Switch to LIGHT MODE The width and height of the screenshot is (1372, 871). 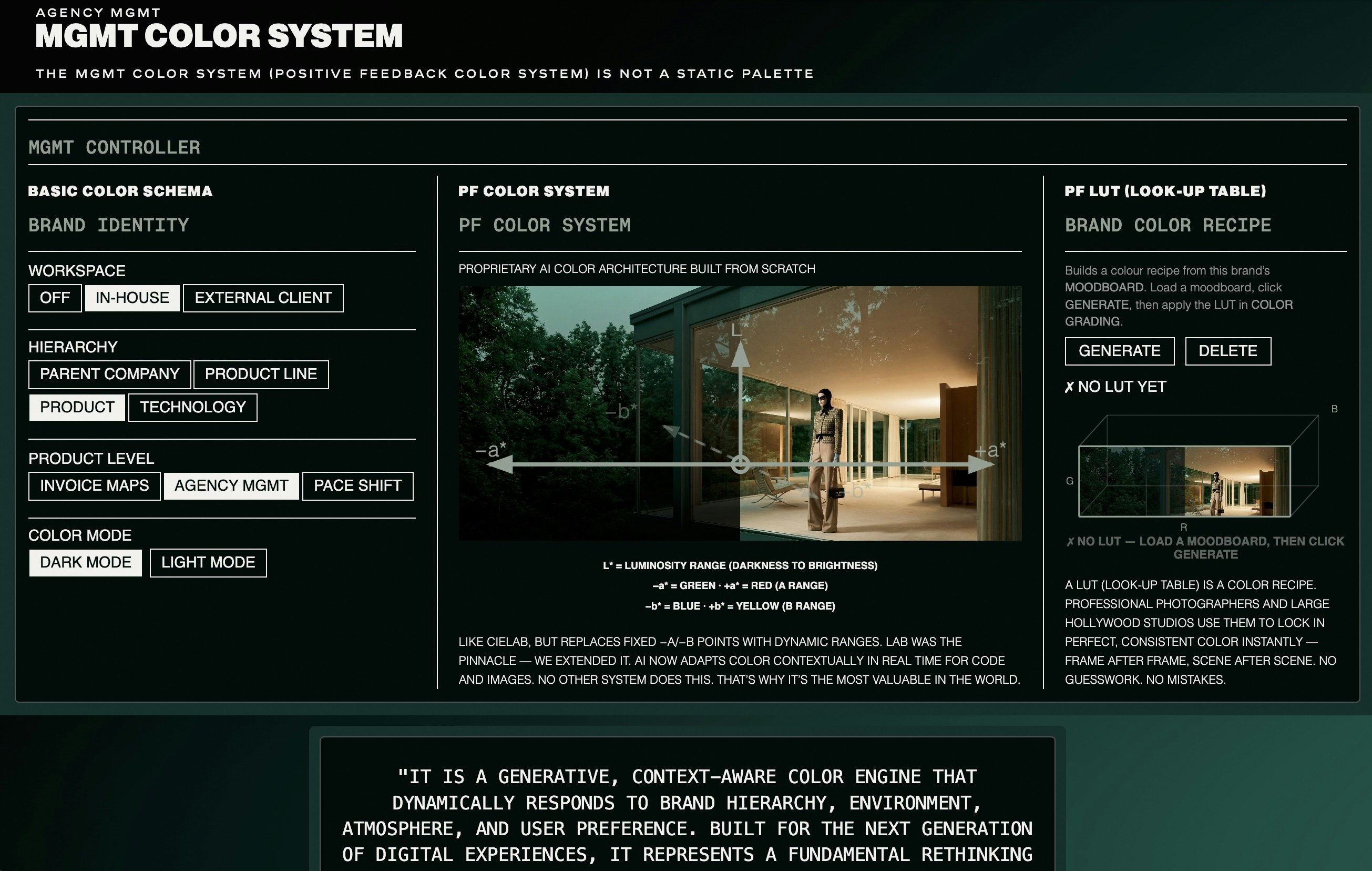209,563
